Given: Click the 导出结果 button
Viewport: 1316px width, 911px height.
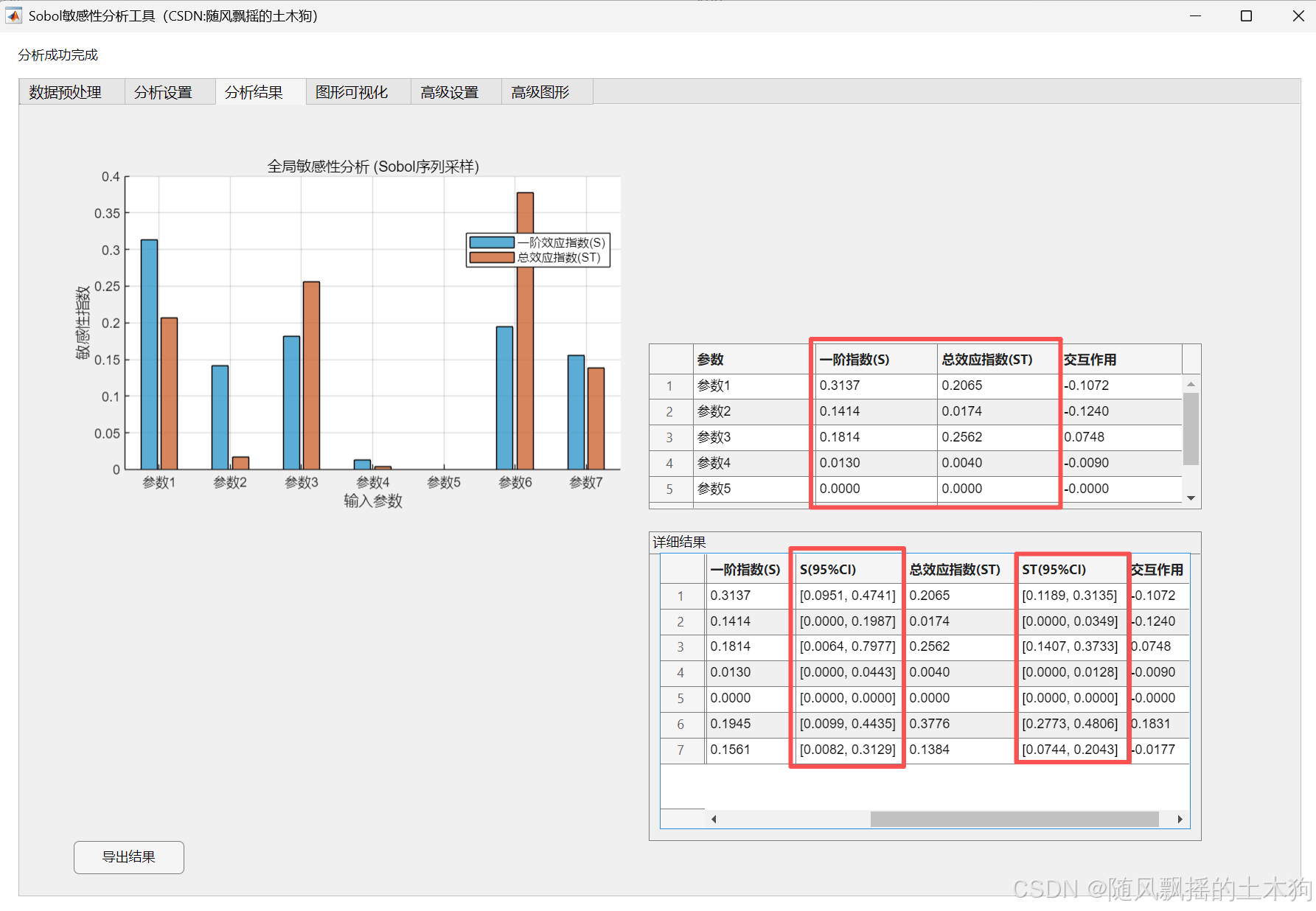Looking at the screenshot, I should click(x=129, y=857).
